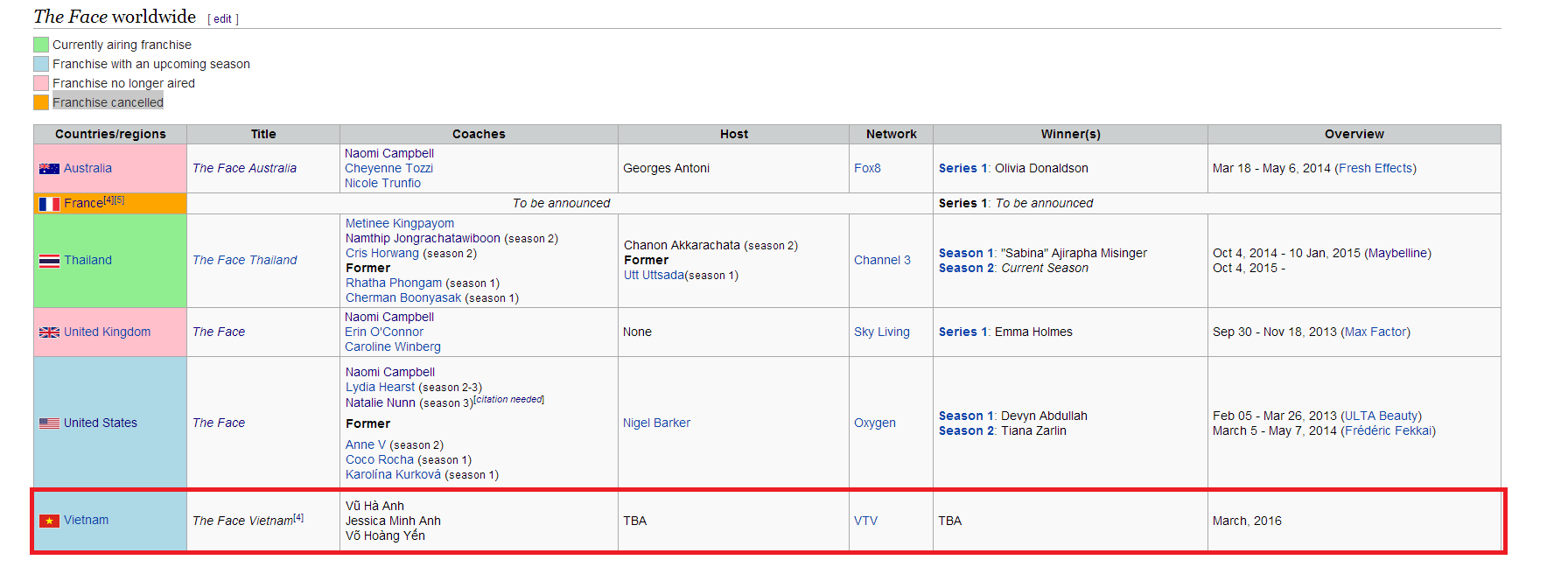This screenshot has height=574, width=1568.
Task: Follow the Sky Living network link
Action: coord(882,332)
